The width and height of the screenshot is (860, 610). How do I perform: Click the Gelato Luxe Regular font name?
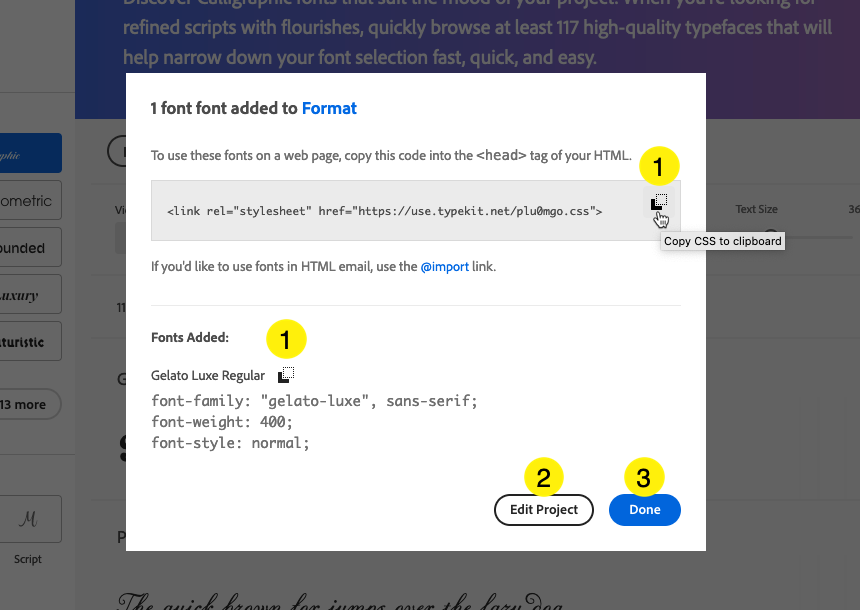pyautogui.click(x=208, y=376)
